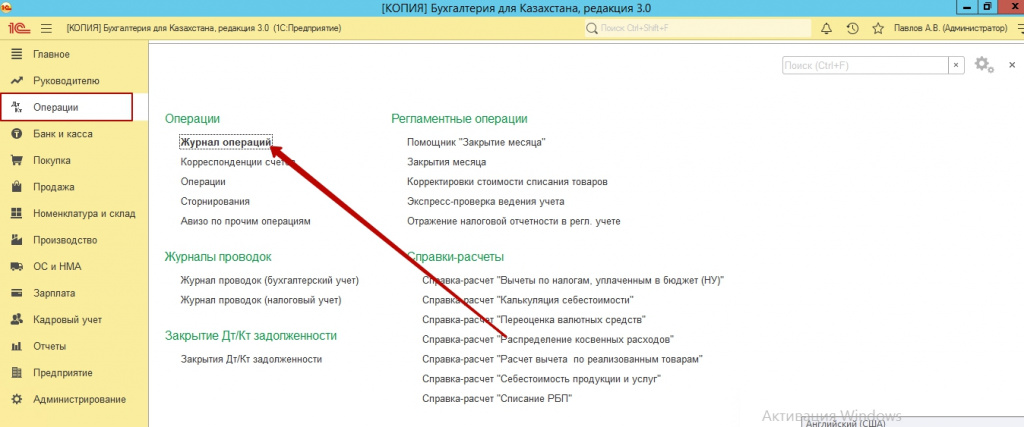Image resolution: width=1024 pixels, height=427 pixels.
Task: Open Справка-расчет "Списание РБП"
Action: (x=498, y=398)
